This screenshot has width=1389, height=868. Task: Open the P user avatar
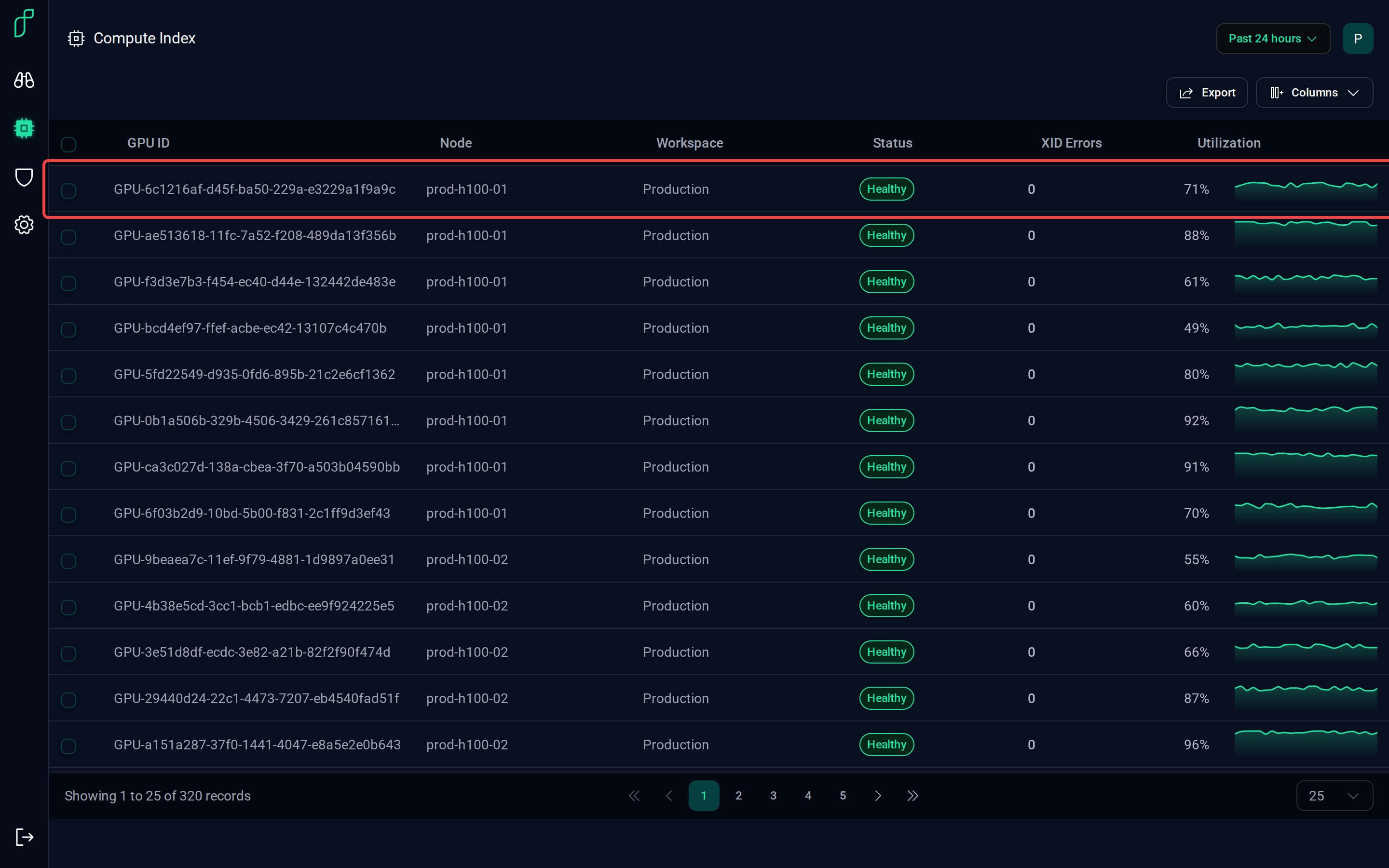[x=1358, y=39]
